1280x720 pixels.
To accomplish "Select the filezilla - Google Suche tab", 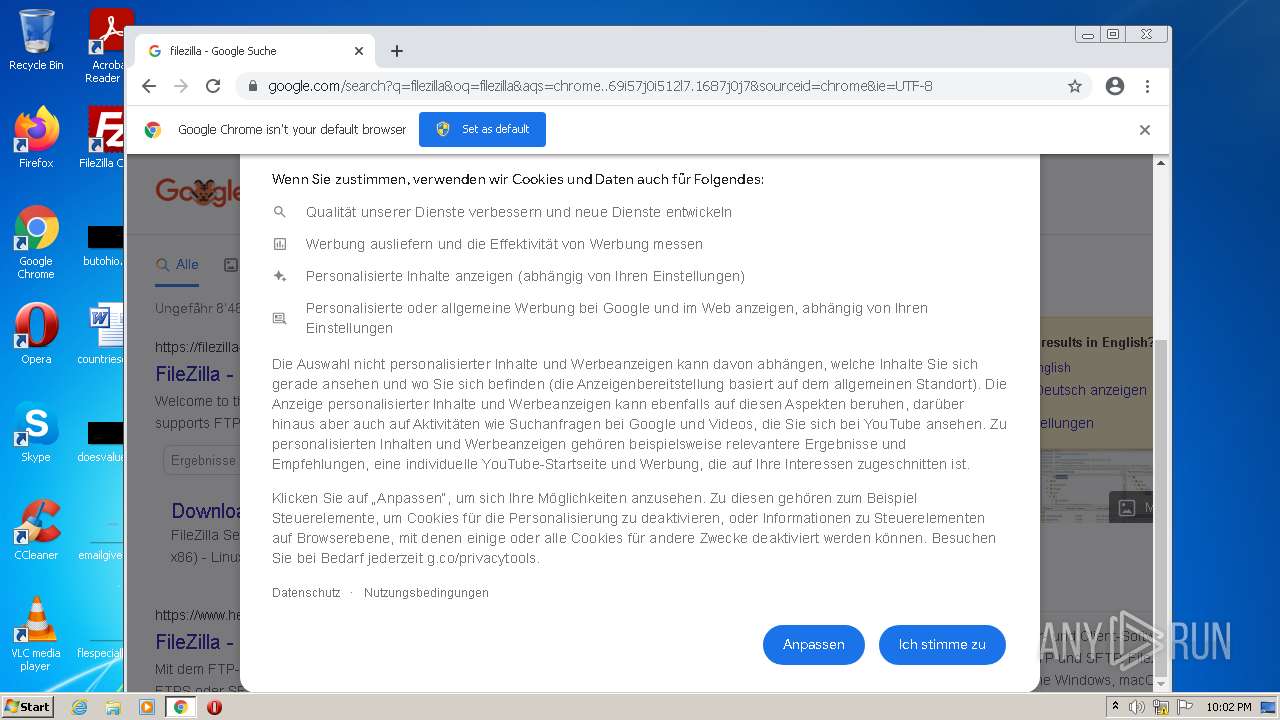I will pos(255,51).
